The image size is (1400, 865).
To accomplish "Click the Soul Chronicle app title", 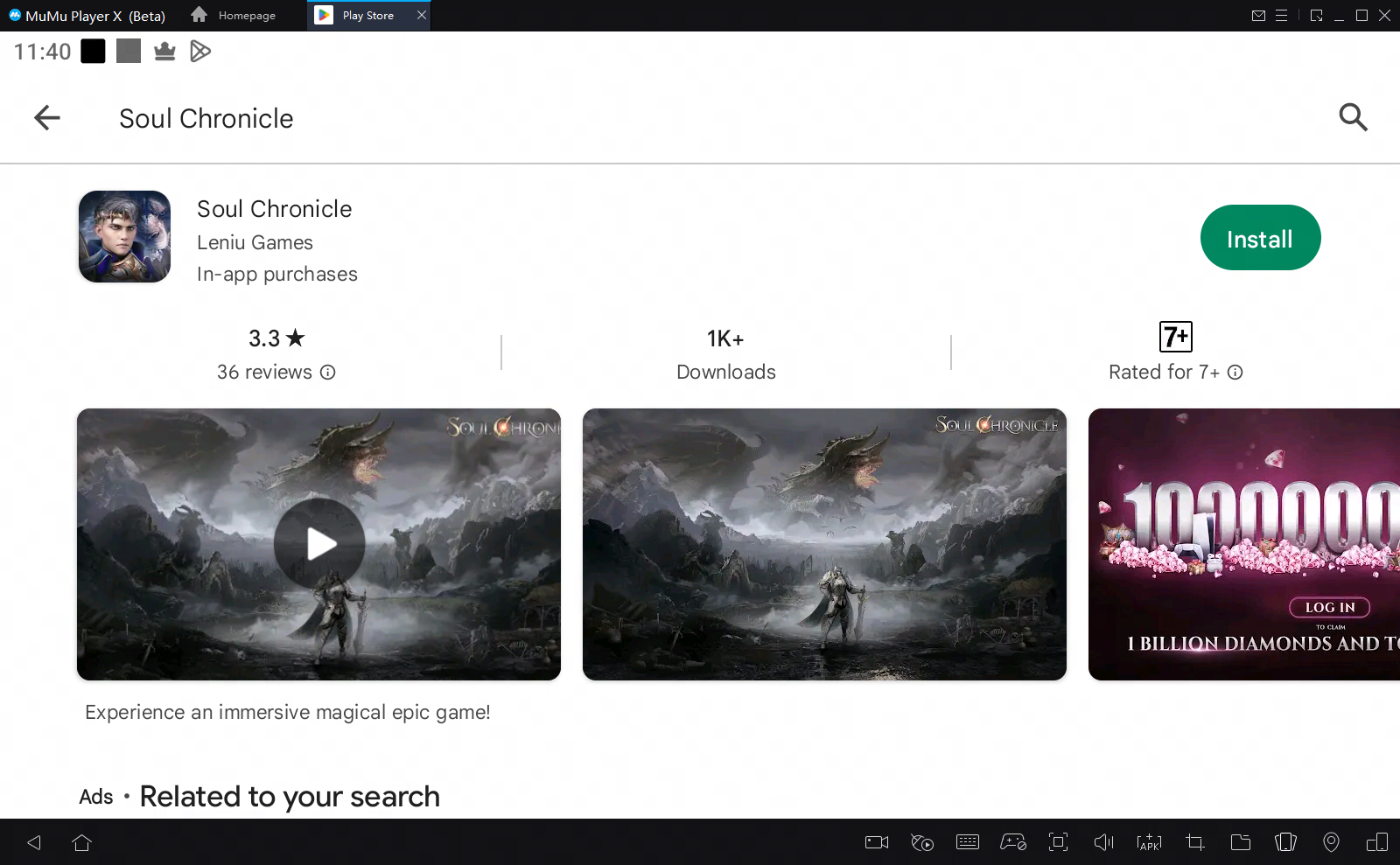I will pos(274,209).
